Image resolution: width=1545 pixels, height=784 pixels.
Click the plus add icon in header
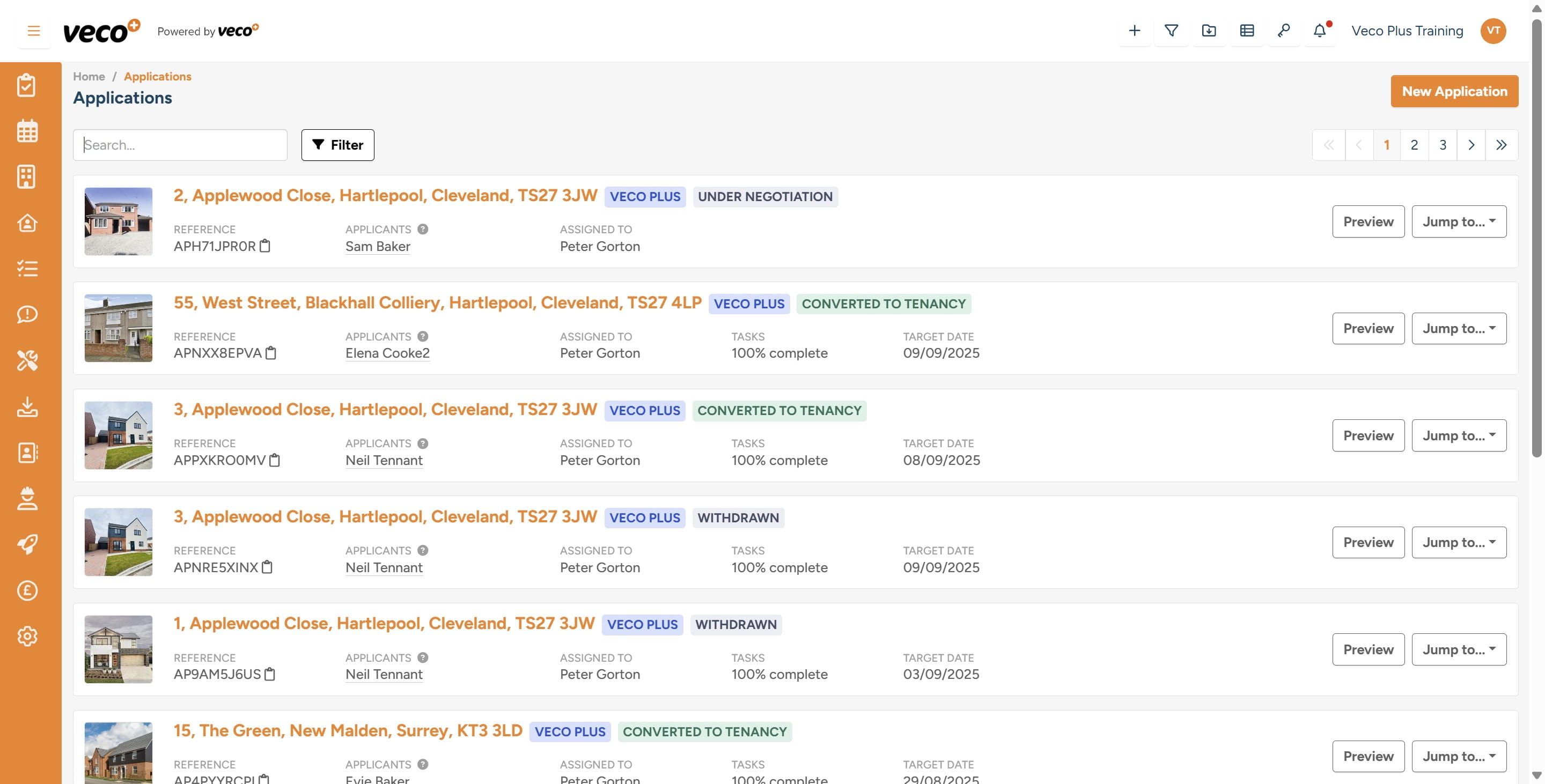point(1134,31)
